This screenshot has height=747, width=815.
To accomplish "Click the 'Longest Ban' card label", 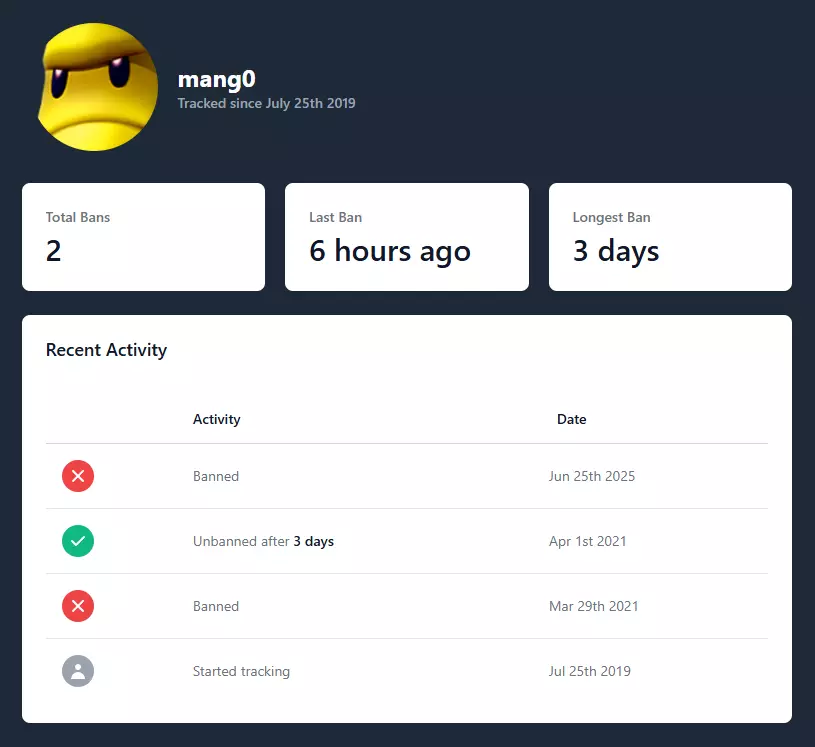I will [x=612, y=217].
